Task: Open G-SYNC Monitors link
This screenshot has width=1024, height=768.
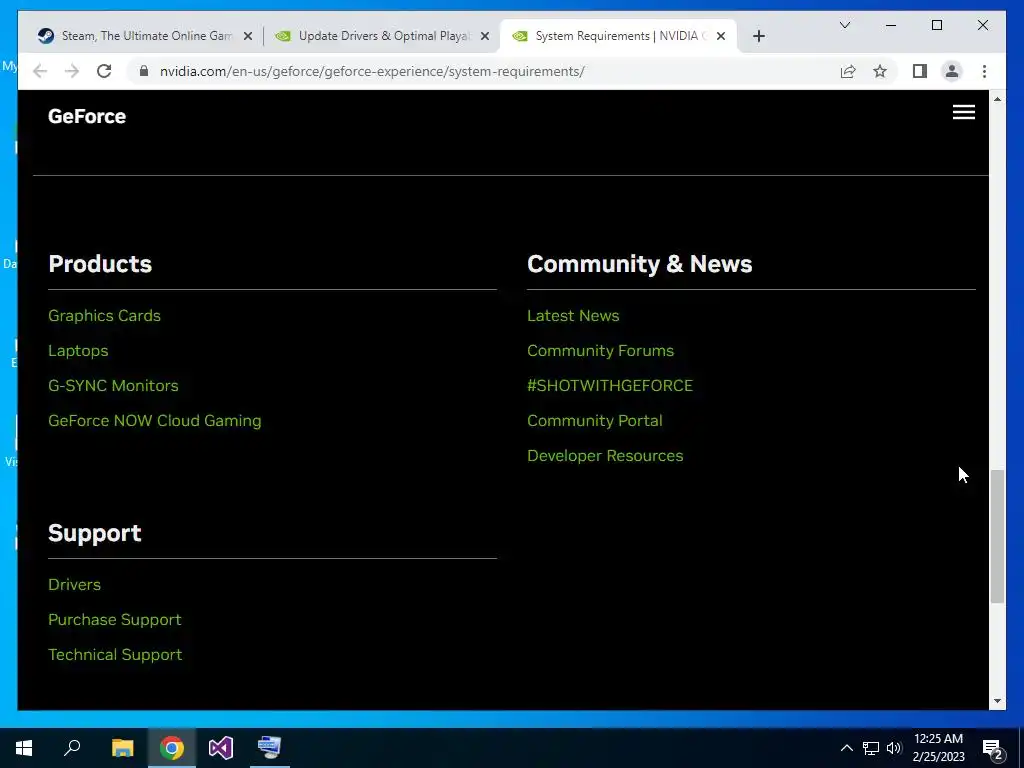Action: 113,385
